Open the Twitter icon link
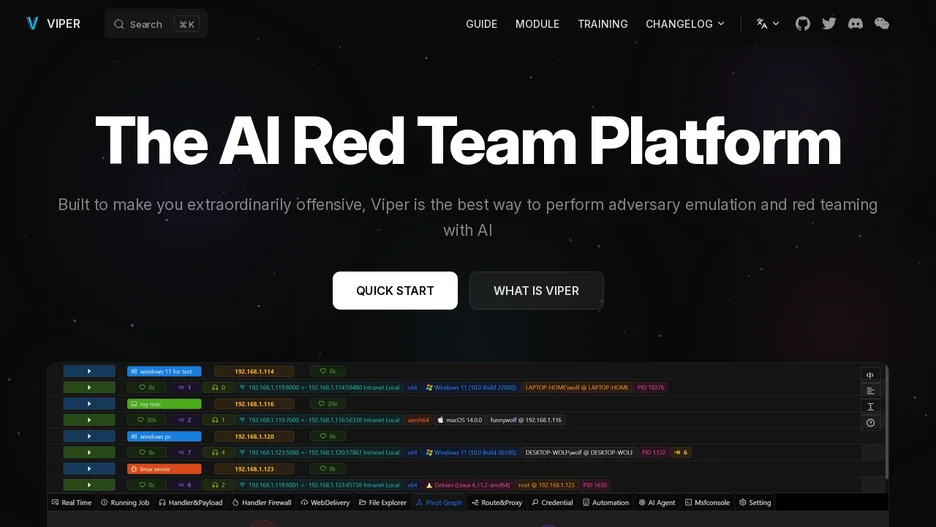Screen dimensions: 936x527 coord(829,24)
